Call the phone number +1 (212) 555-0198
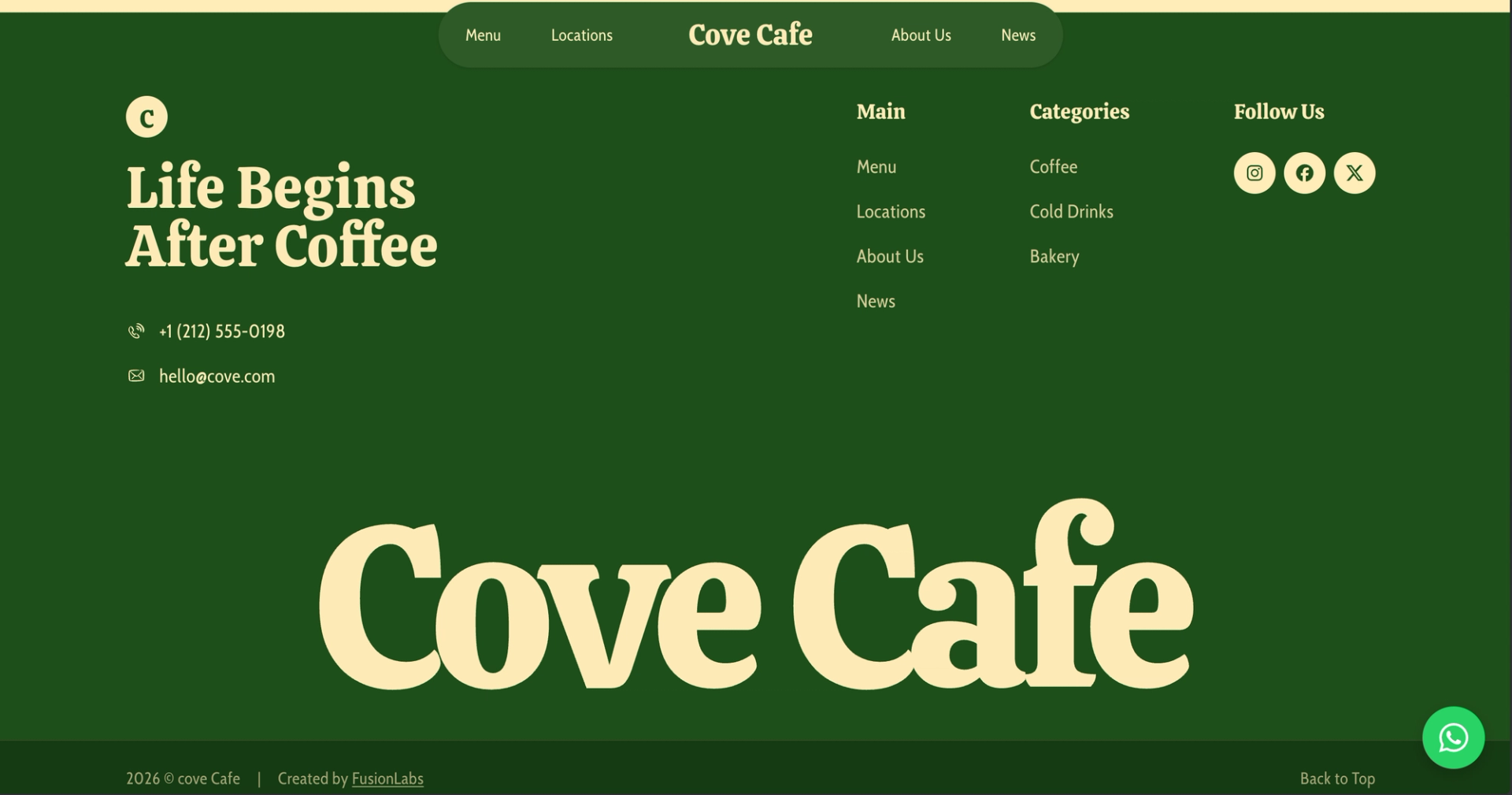 point(222,331)
